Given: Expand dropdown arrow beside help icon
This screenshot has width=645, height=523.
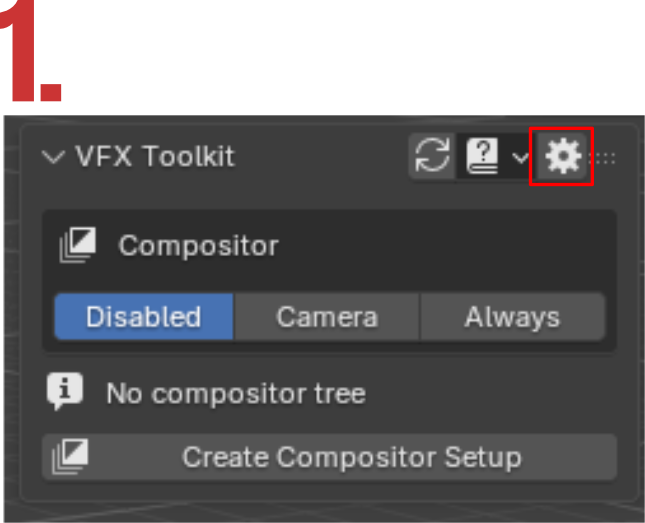Looking at the screenshot, I should (521, 158).
